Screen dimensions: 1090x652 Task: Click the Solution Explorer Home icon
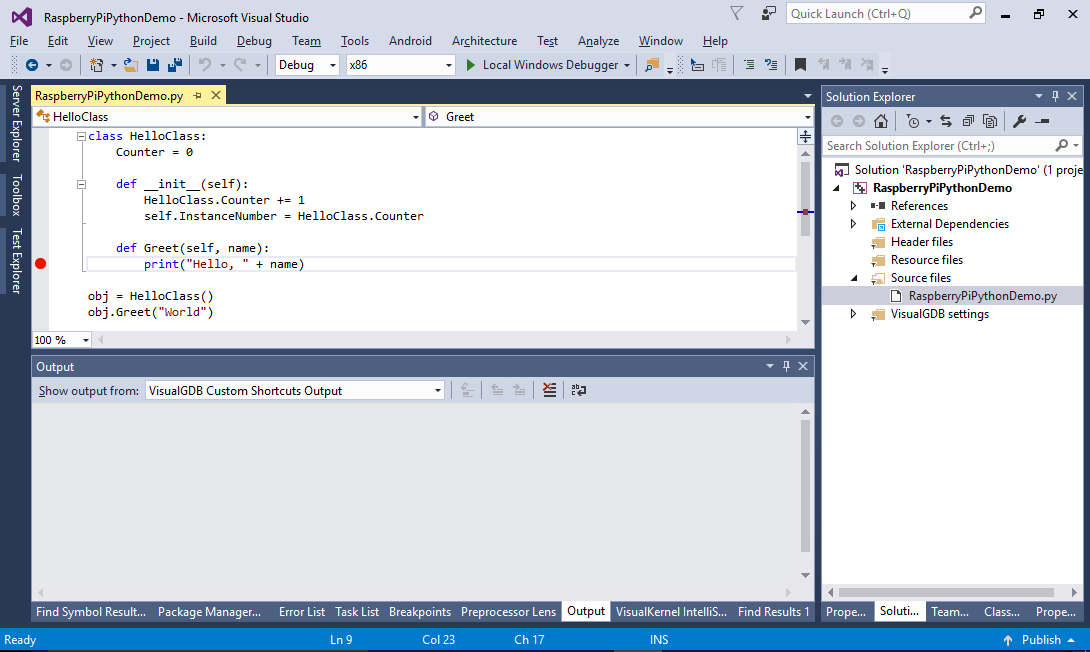point(881,122)
